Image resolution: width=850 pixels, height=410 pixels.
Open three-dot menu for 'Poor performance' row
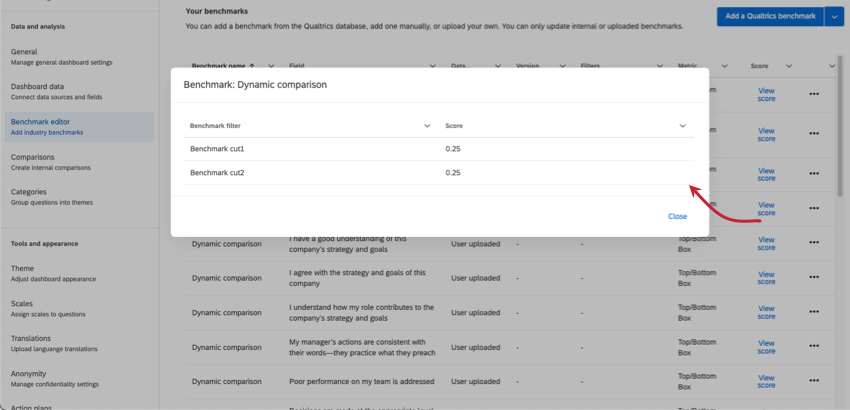[x=813, y=381]
